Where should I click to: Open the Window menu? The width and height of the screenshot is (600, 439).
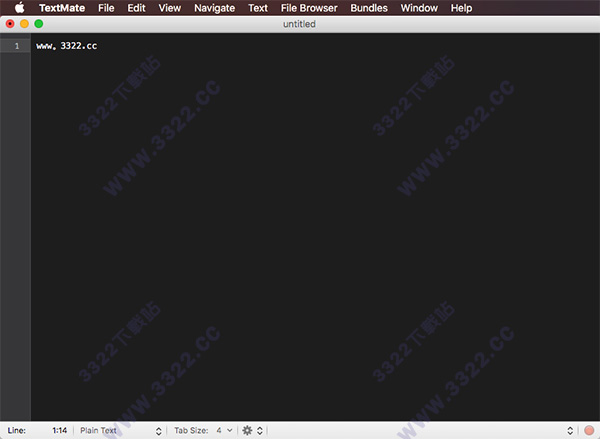419,8
